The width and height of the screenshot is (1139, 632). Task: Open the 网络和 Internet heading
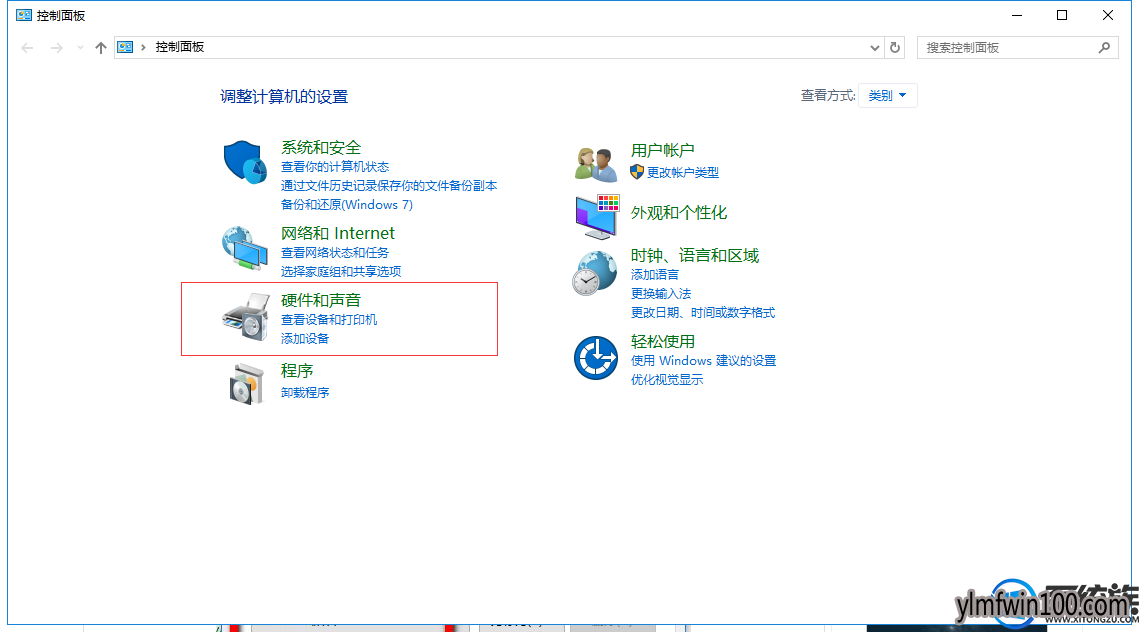[x=338, y=233]
